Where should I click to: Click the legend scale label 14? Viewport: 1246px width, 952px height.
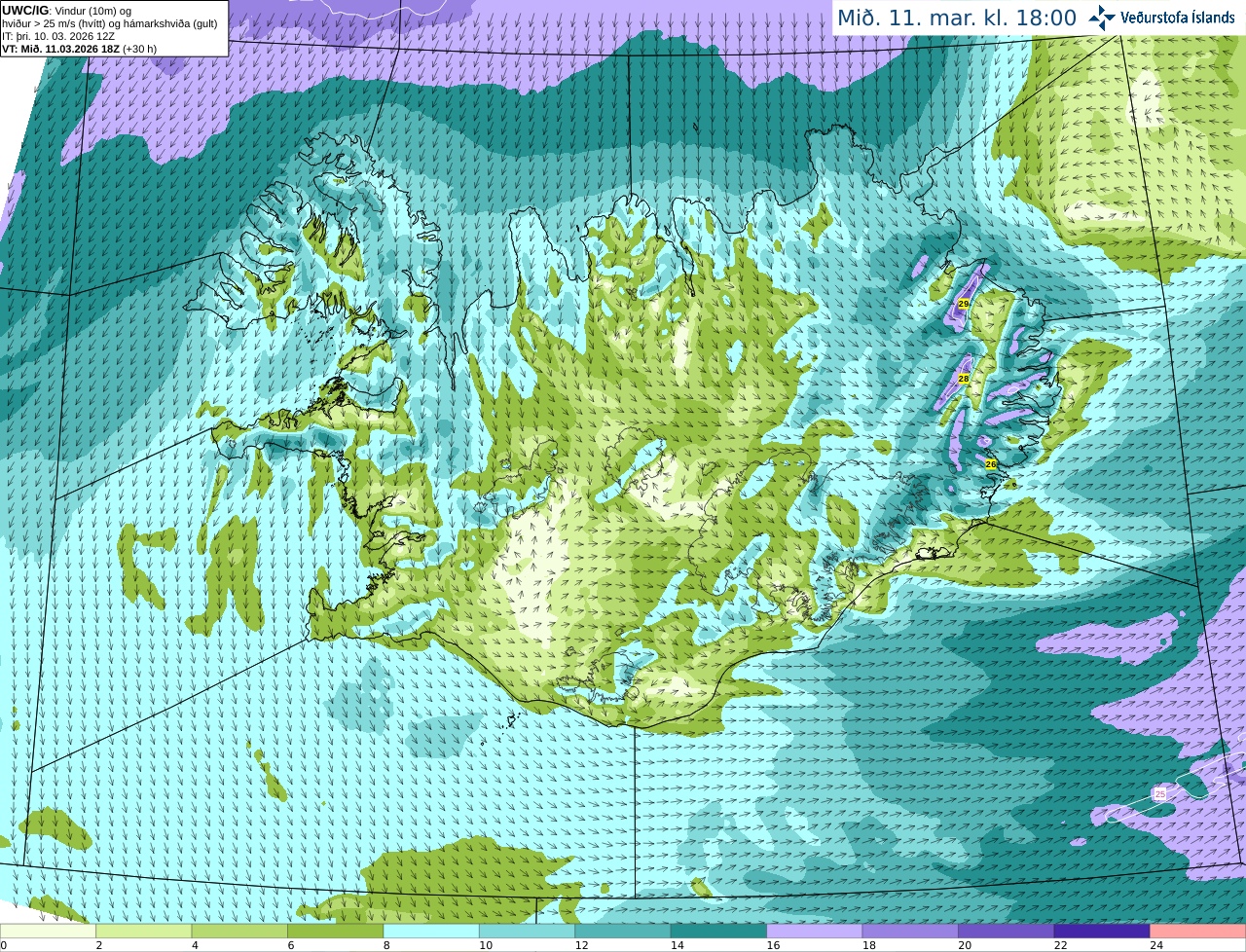[678, 945]
